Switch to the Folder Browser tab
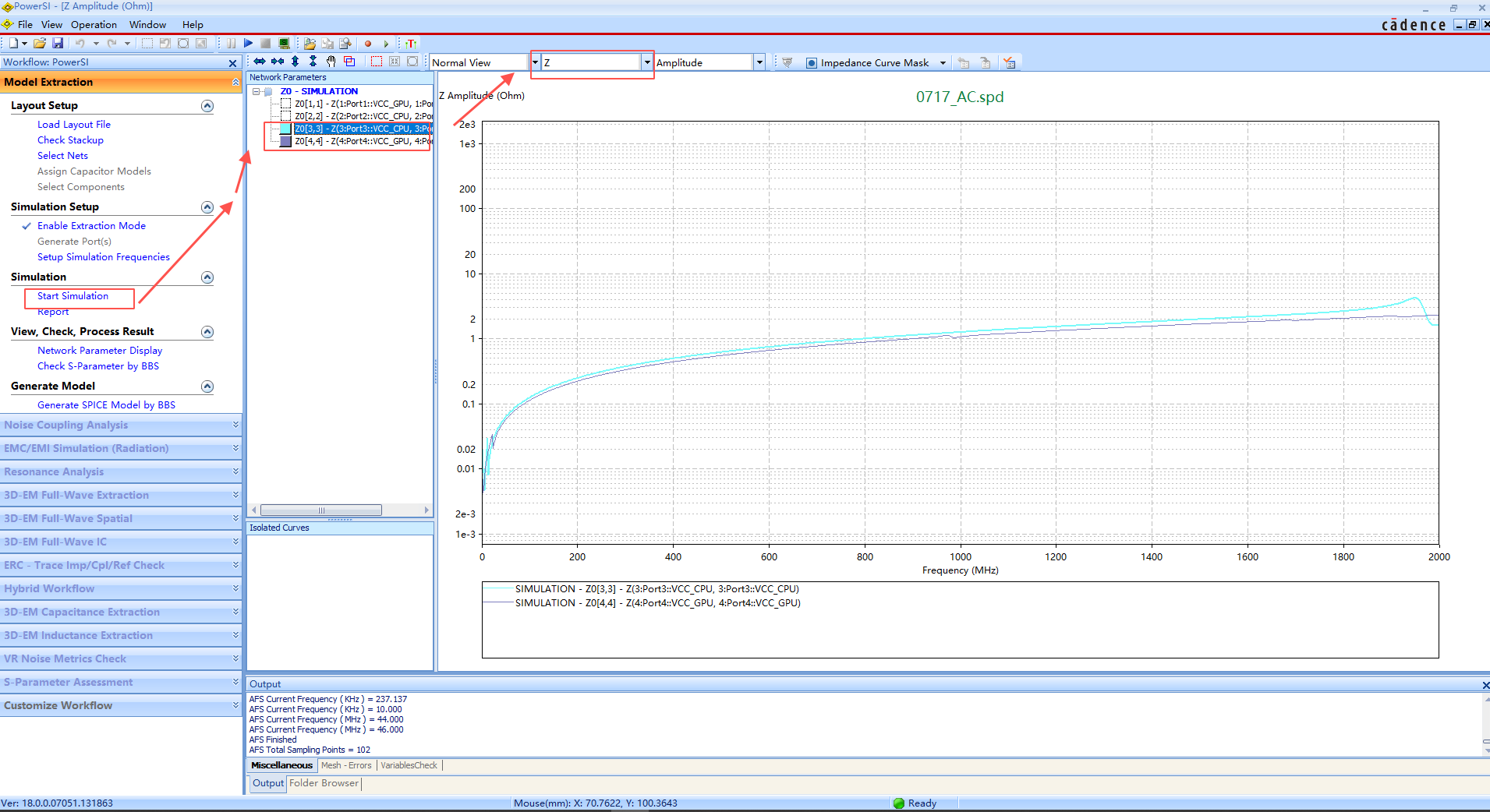Screen dimensions: 1490x812 point(324,783)
